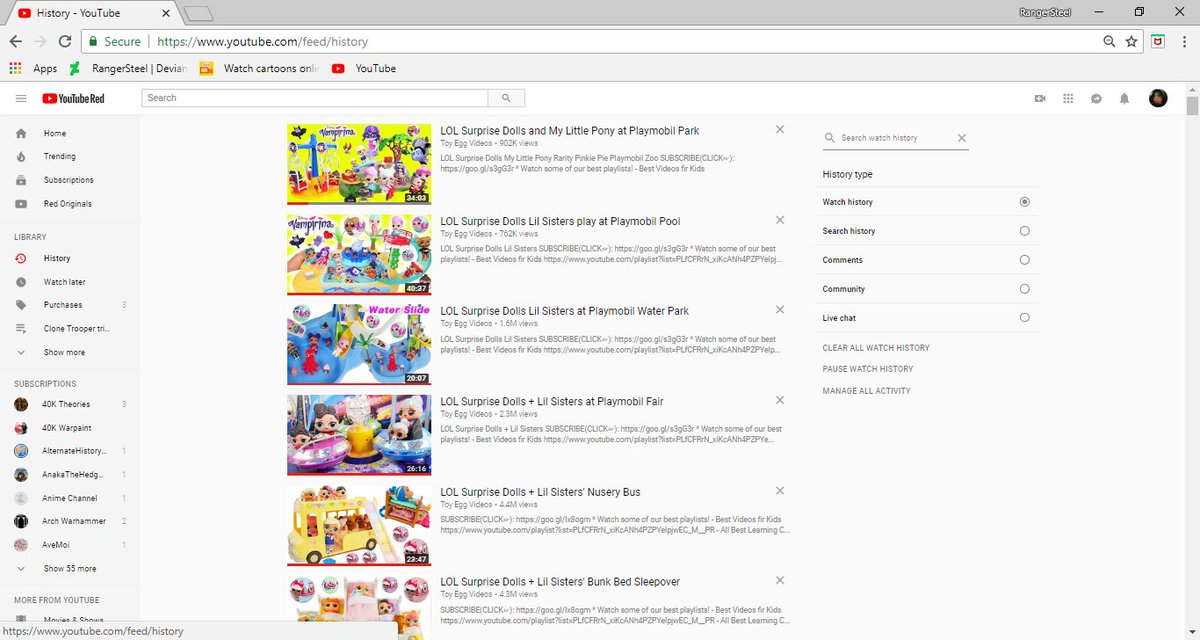The height and width of the screenshot is (640, 1200).
Task: Select Comments radio button
Action: [1024, 260]
